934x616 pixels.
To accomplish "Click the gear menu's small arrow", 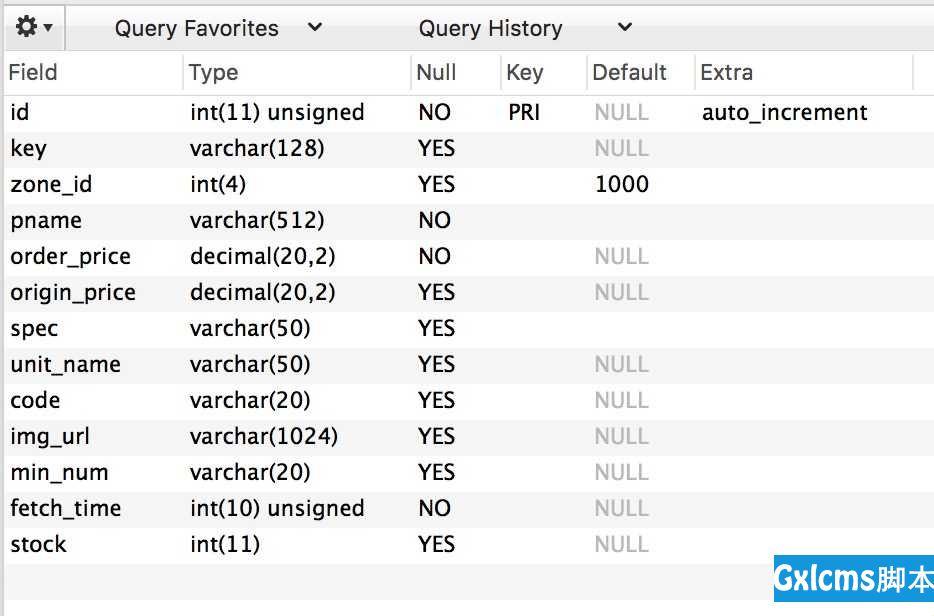I will tap(48, 27).
